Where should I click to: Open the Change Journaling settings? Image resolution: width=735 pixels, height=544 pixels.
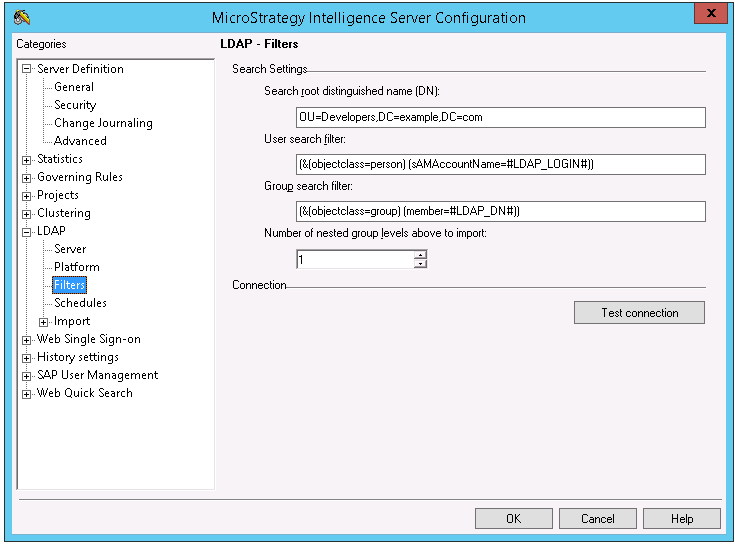pyautogui.click(x=103, y=123)
